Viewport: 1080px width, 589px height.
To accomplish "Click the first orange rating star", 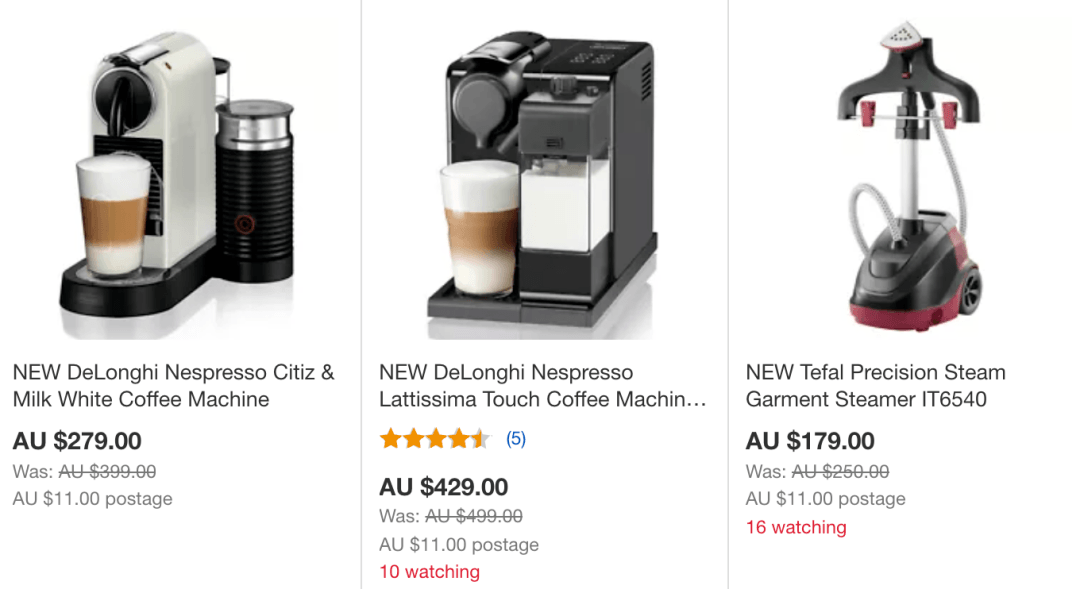I will [391, 438].
